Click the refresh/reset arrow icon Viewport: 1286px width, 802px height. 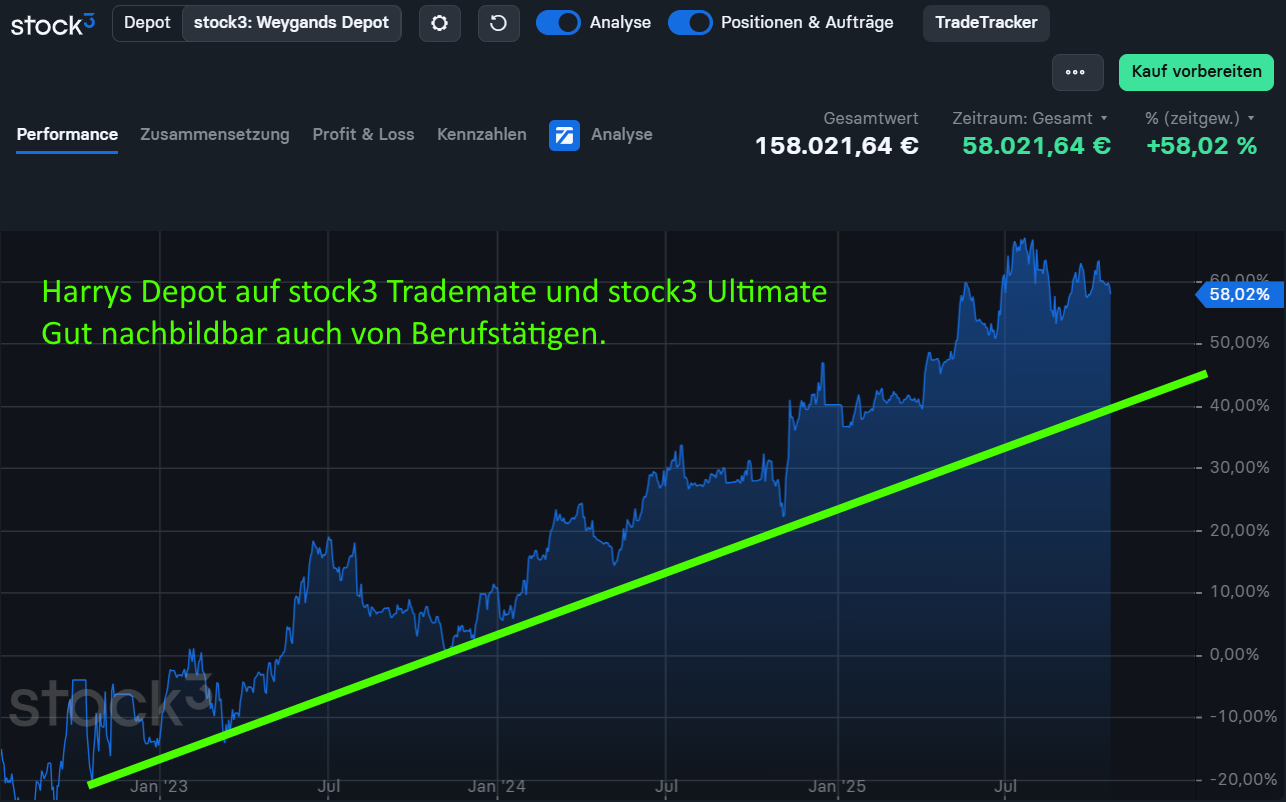(498, 23)
